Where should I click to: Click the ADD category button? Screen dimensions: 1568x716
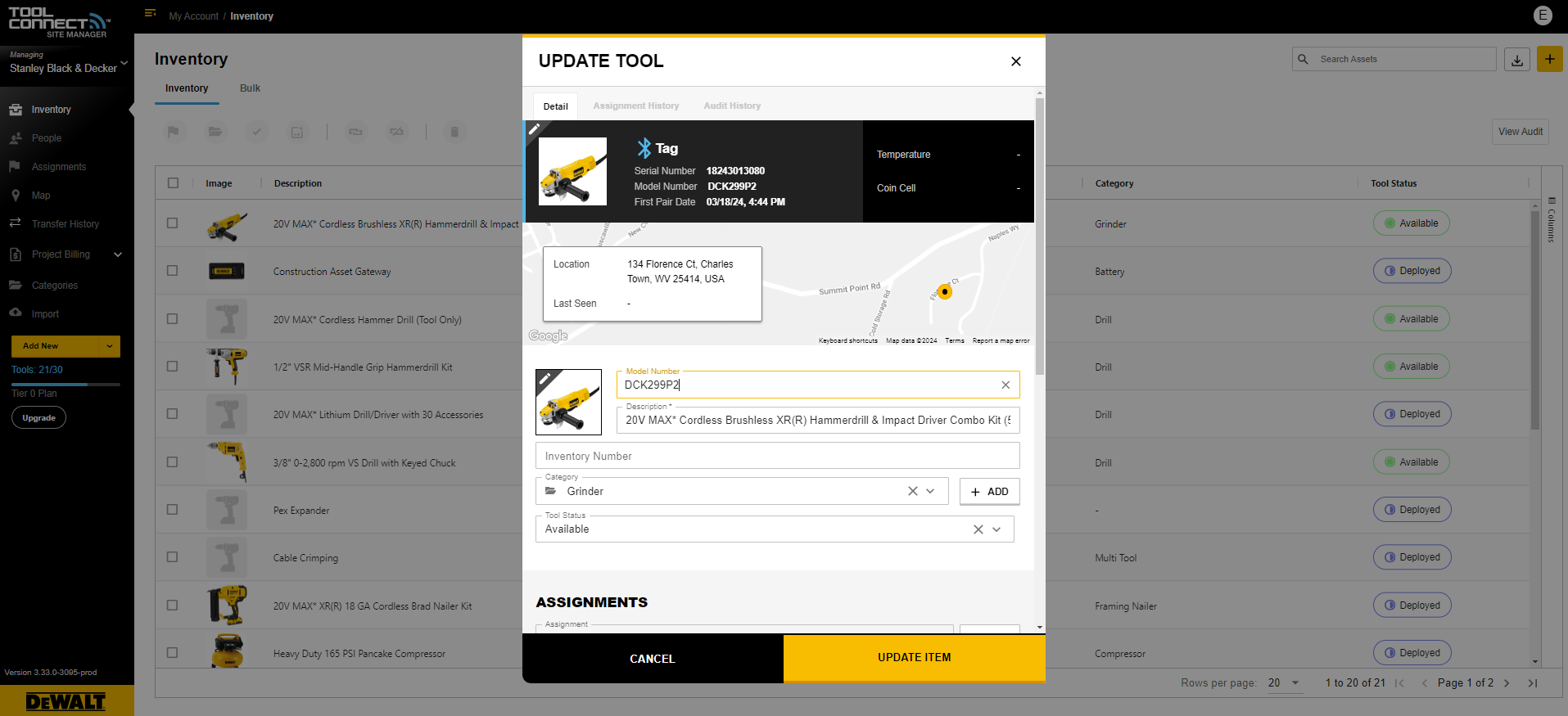click(x=989, y=492)
